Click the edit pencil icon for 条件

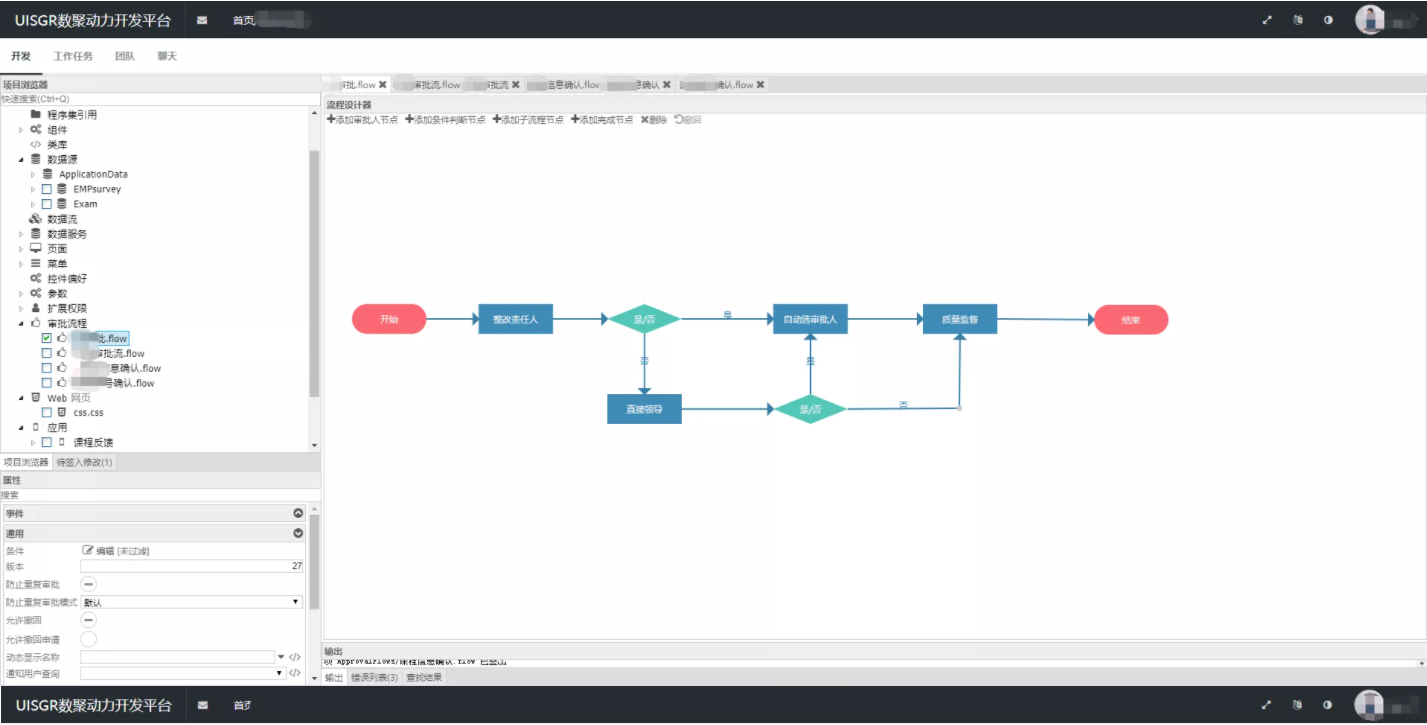coord(87,550)
